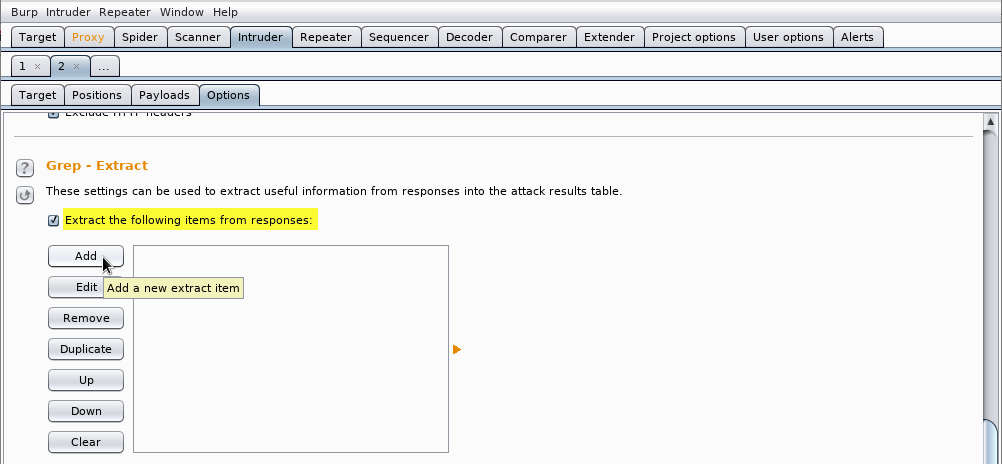Viewport: 1002px width, 464px height.
Task: Switch to the Repeater tab
Action: tap(326, 37)
